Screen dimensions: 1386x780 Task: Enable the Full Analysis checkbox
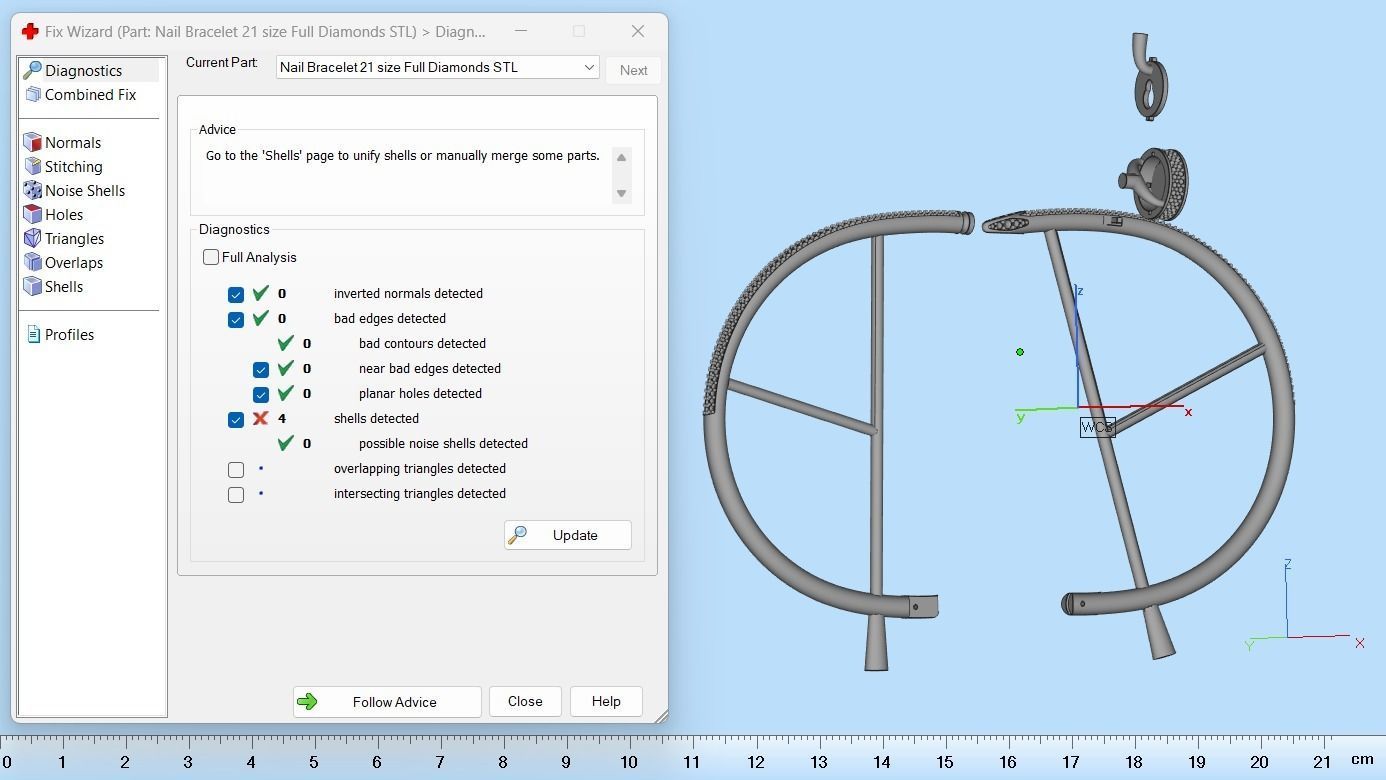[211, 257]
